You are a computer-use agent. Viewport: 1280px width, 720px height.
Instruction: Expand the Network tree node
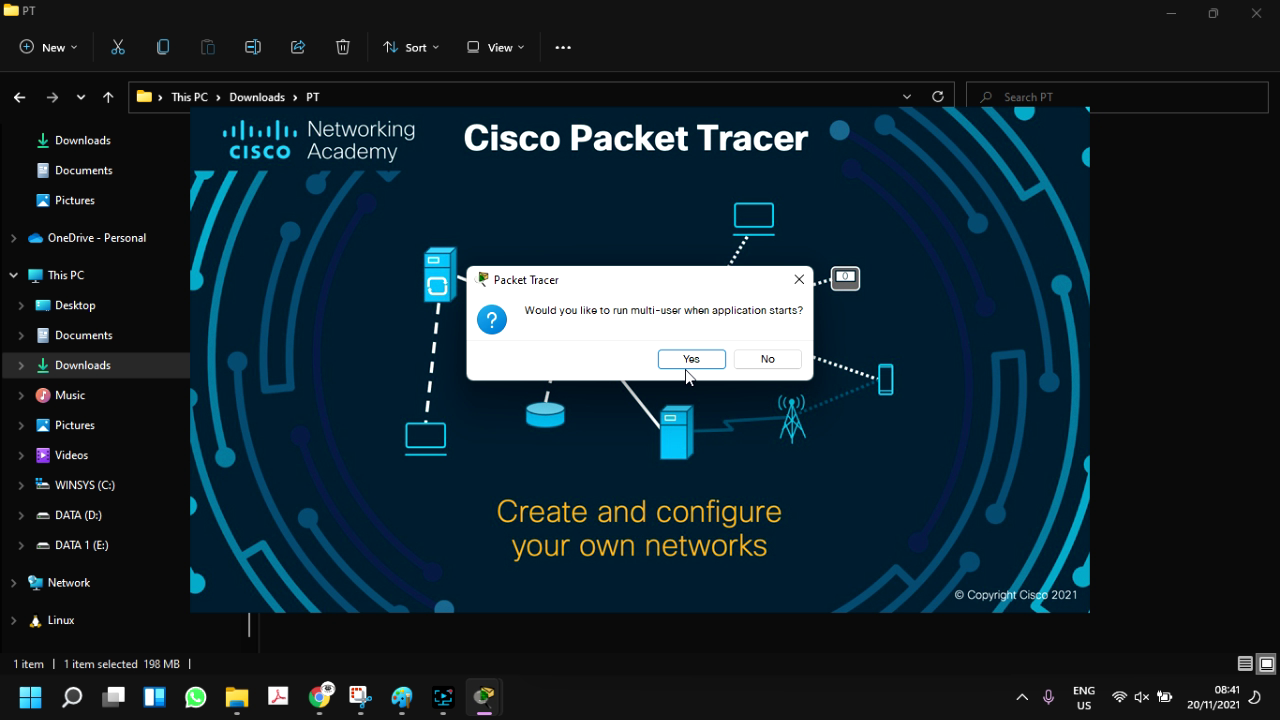(x=13, y=583)
